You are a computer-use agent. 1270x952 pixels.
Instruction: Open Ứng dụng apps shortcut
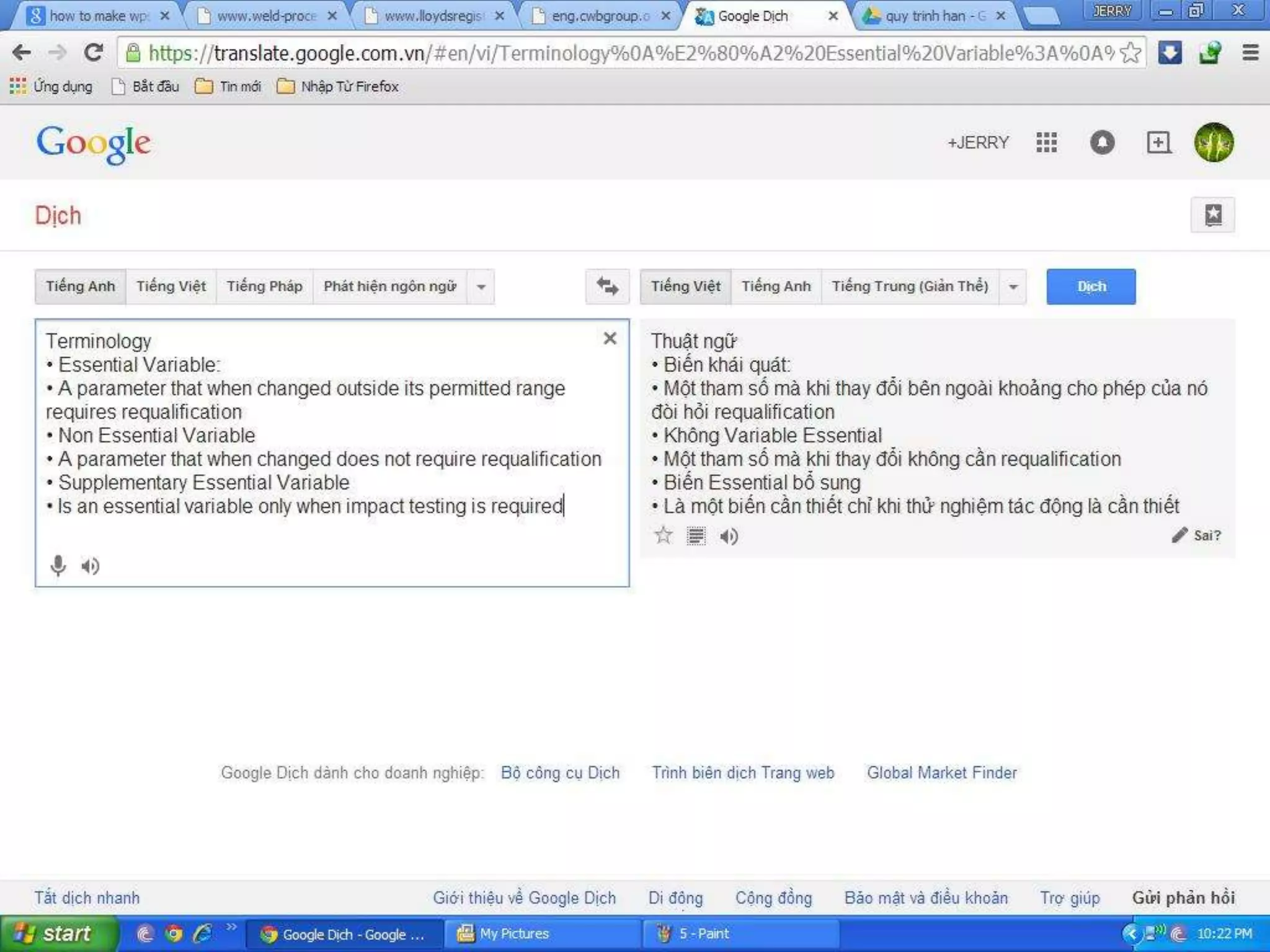51,86
